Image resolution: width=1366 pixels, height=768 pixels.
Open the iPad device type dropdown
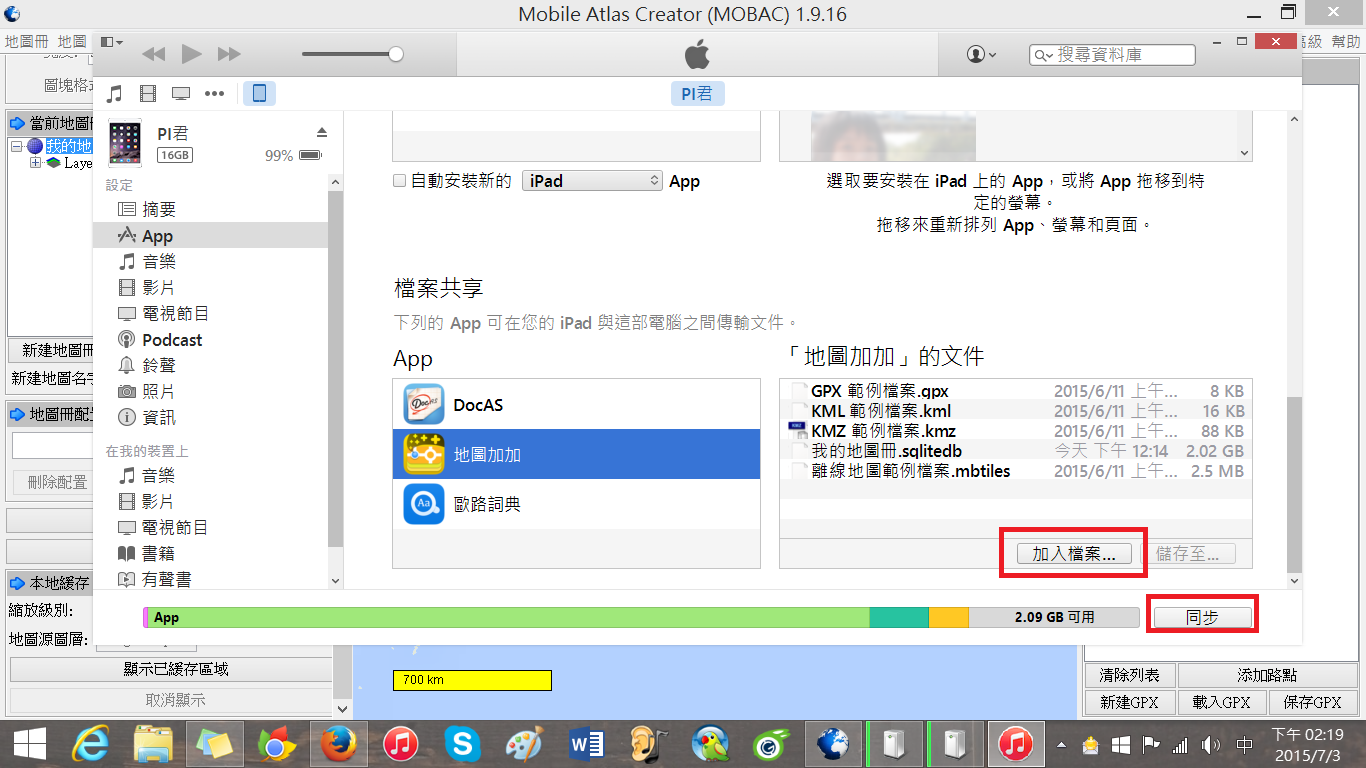click(x=593, y=181)
